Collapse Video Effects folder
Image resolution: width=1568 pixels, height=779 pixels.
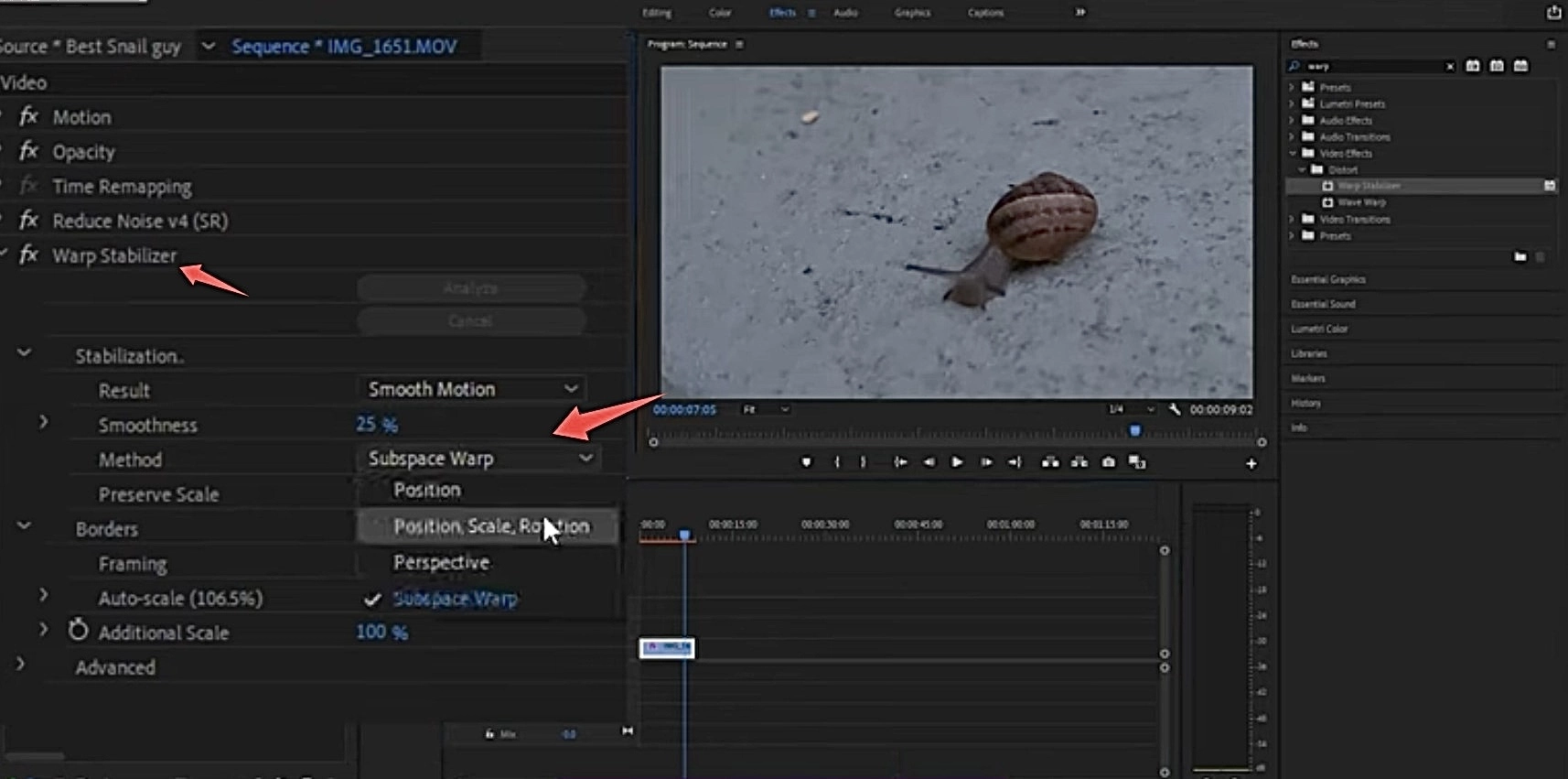point(1293,153)
